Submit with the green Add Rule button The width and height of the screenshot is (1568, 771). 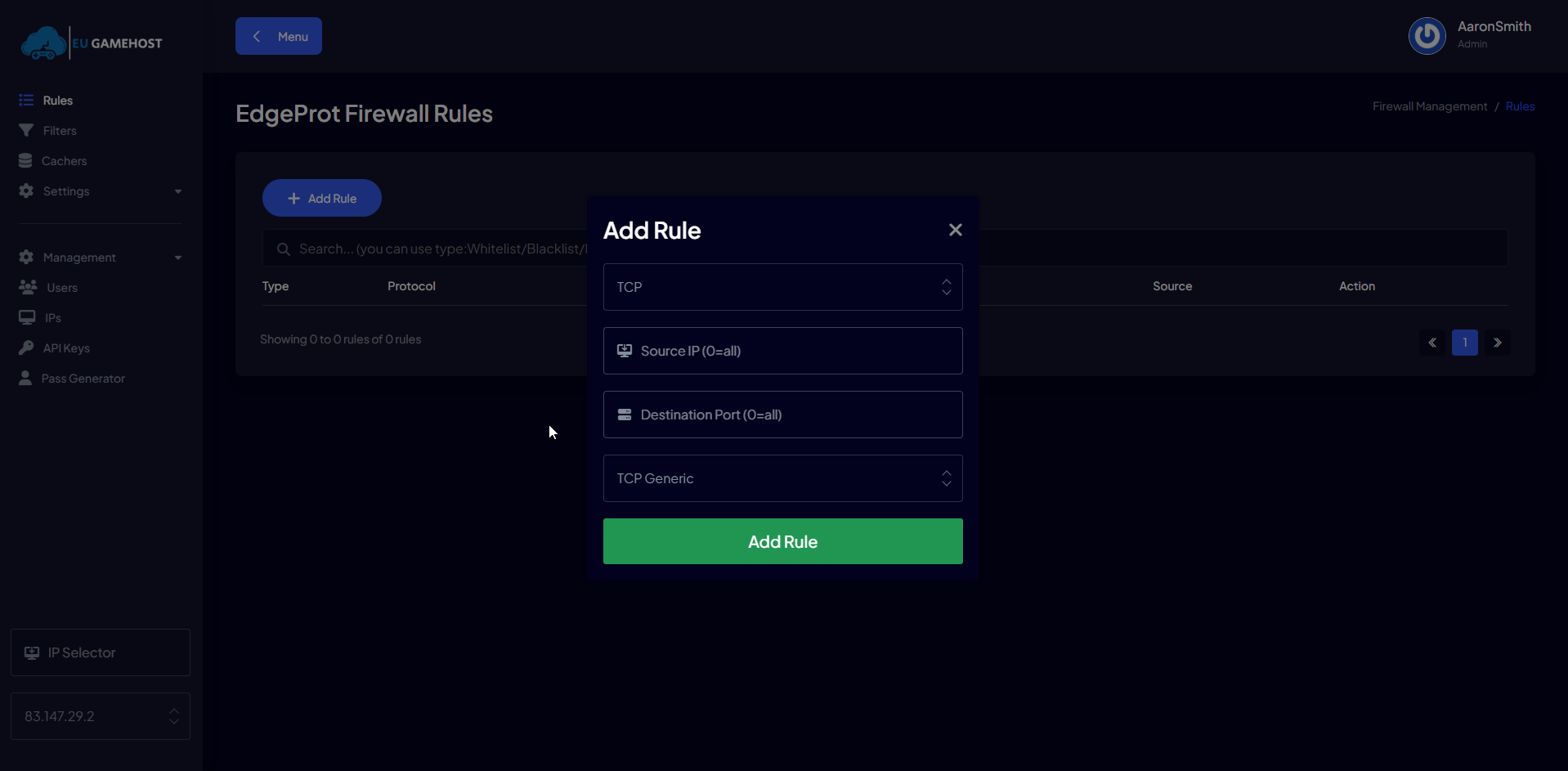783,541
